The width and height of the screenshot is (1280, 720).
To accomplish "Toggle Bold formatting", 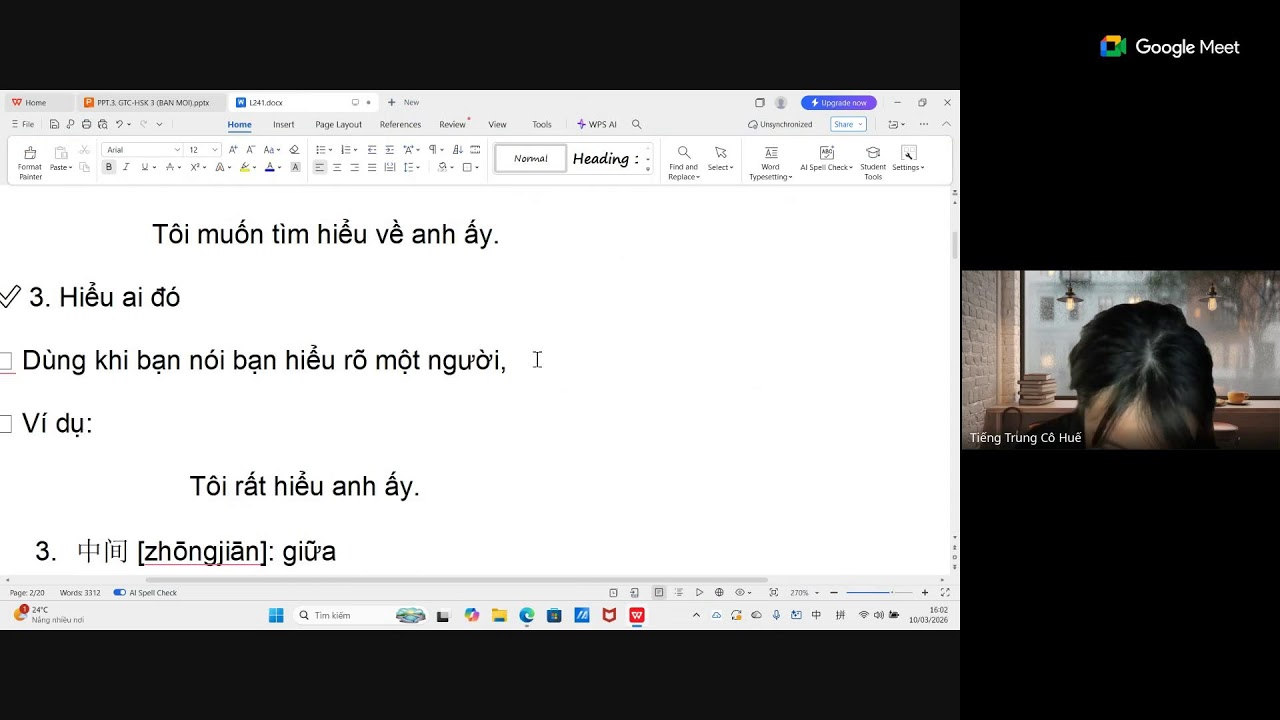I will [x=109, y=167].
